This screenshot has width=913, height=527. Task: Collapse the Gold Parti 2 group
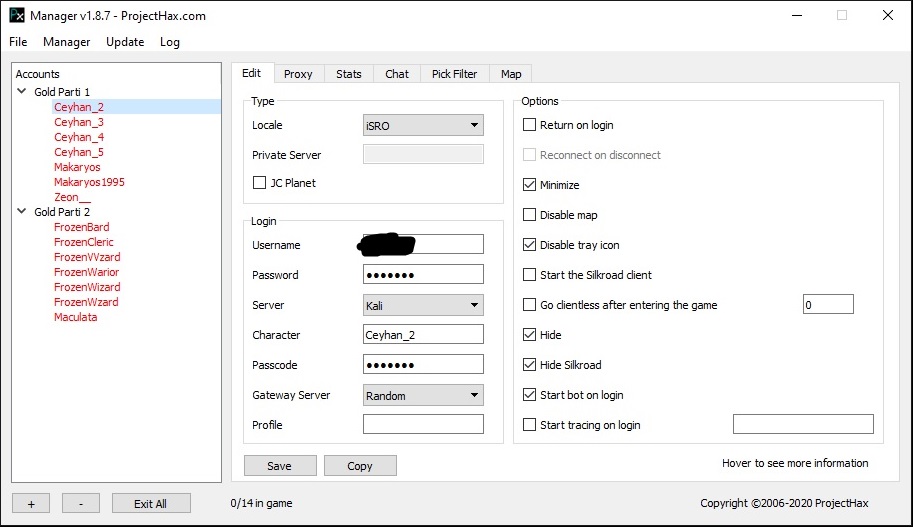point(22,212)
